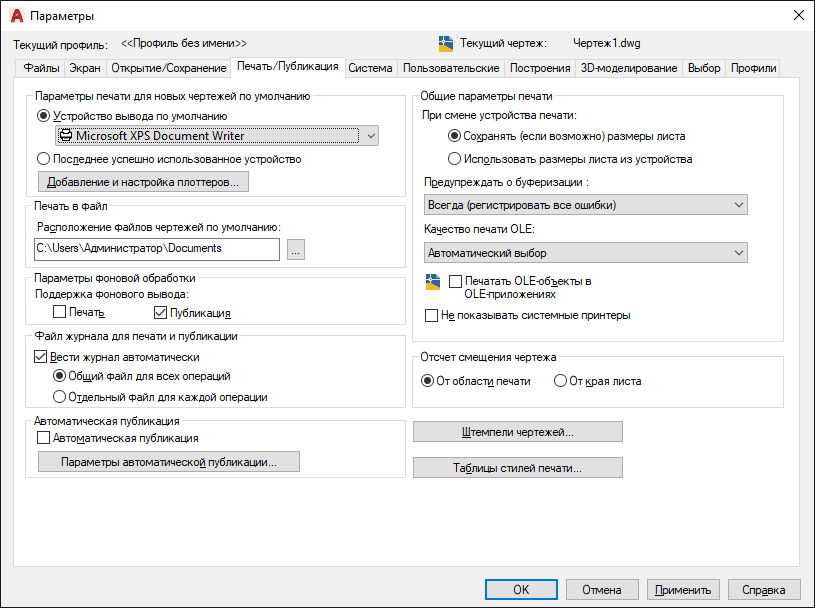Toggle Вести журнал автоматически checkbox
The image size is (815, 608).
pos(41,357)
